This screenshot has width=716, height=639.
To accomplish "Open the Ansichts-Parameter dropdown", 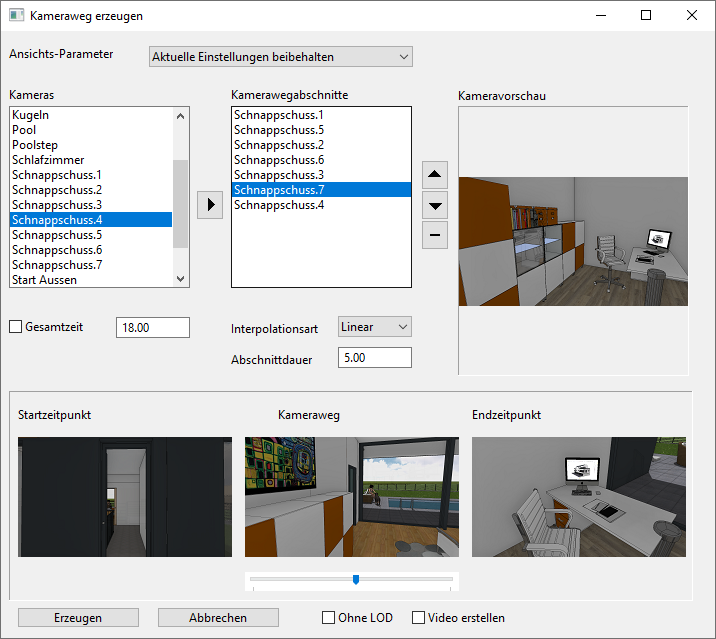I will (x=280, y=57).
